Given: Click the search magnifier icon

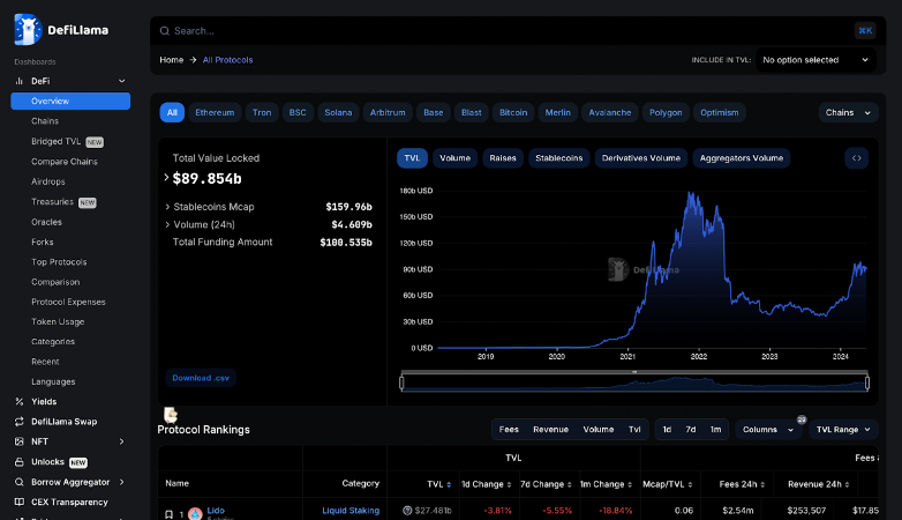Looking at the screenshot, I should pos(165,31).
